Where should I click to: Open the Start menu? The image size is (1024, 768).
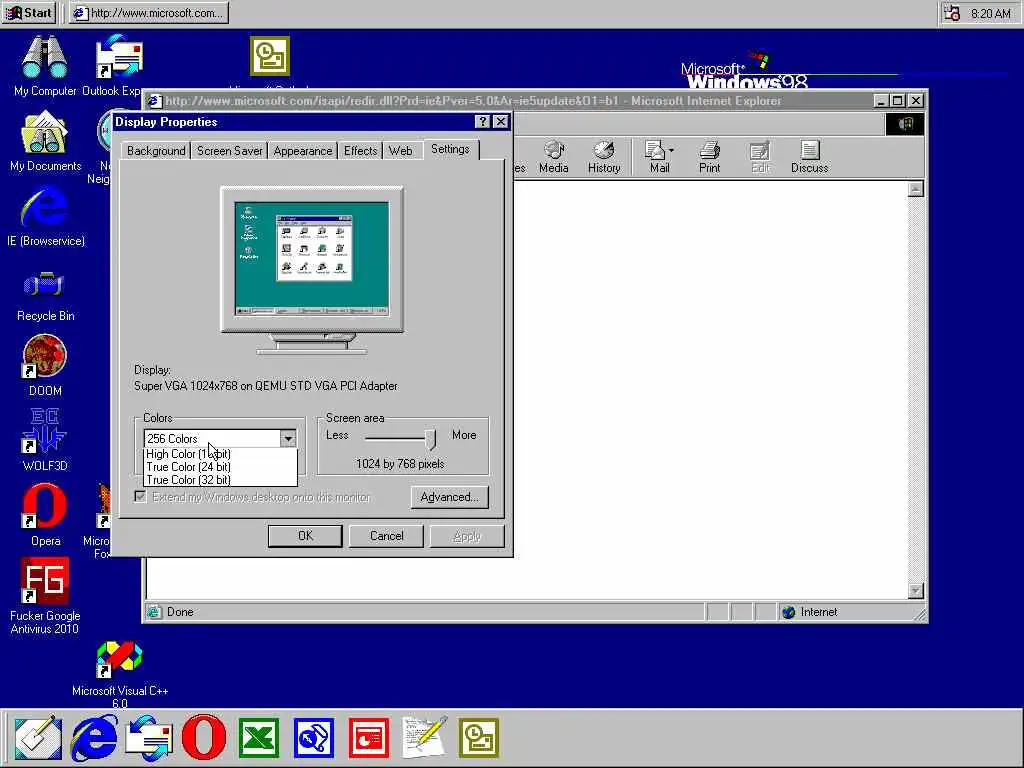pos(29,13)
